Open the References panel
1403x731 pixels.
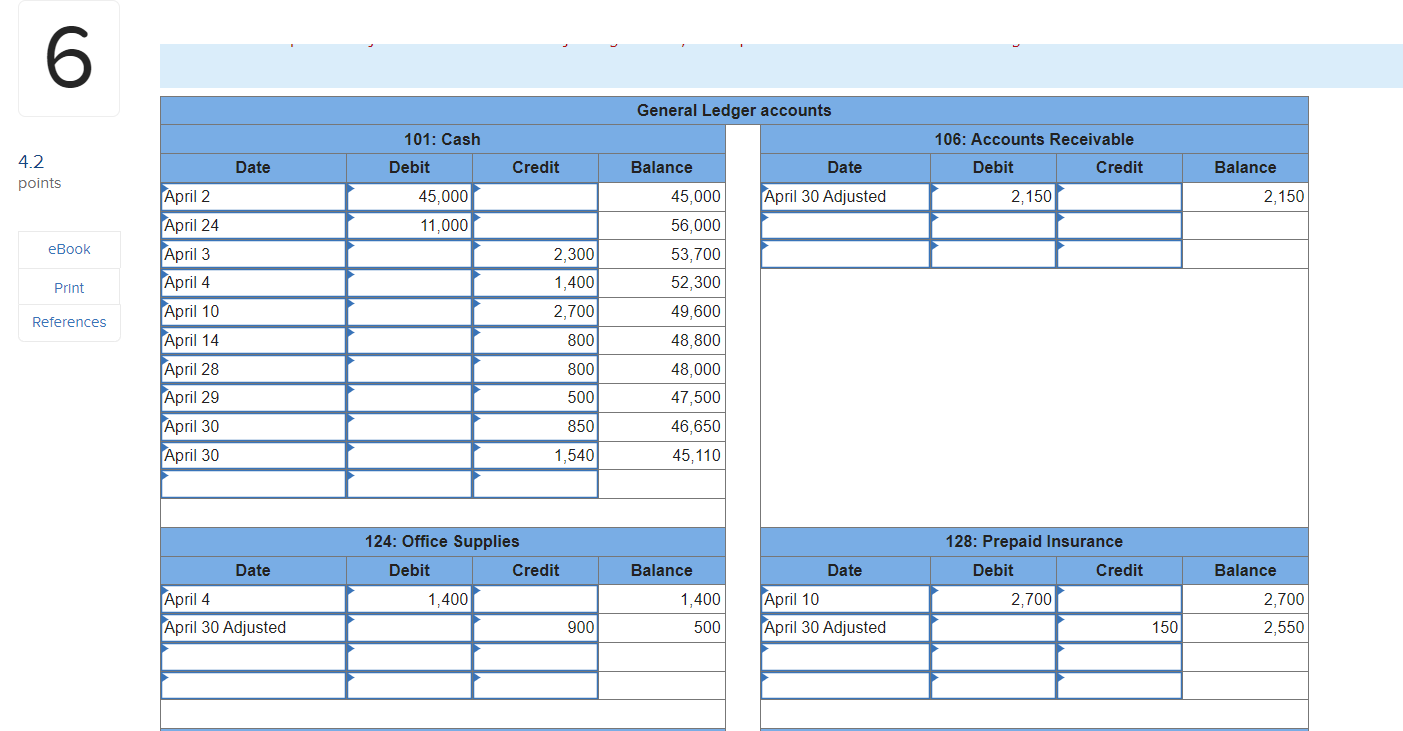(68, 322)
